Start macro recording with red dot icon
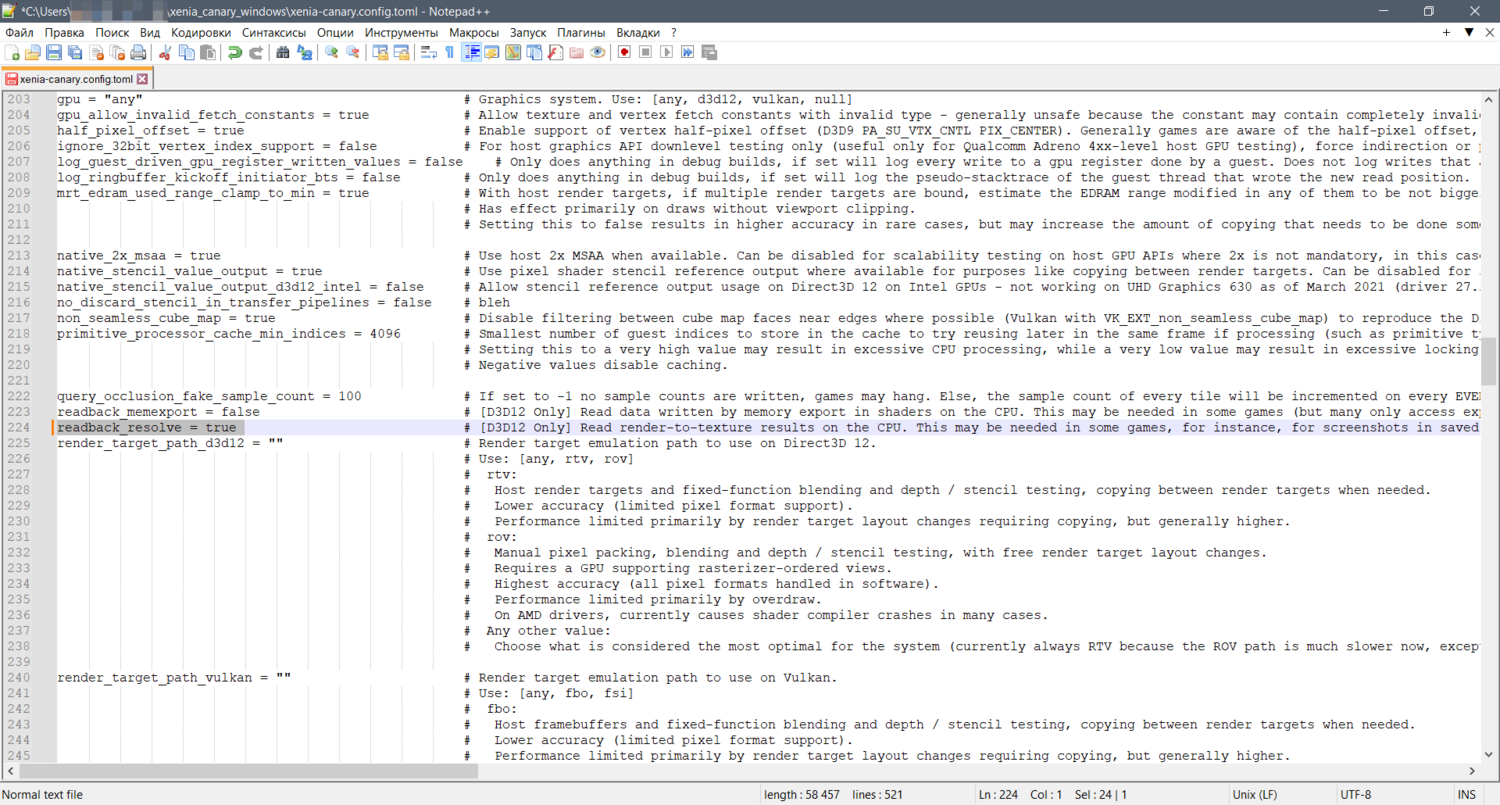 624,53
